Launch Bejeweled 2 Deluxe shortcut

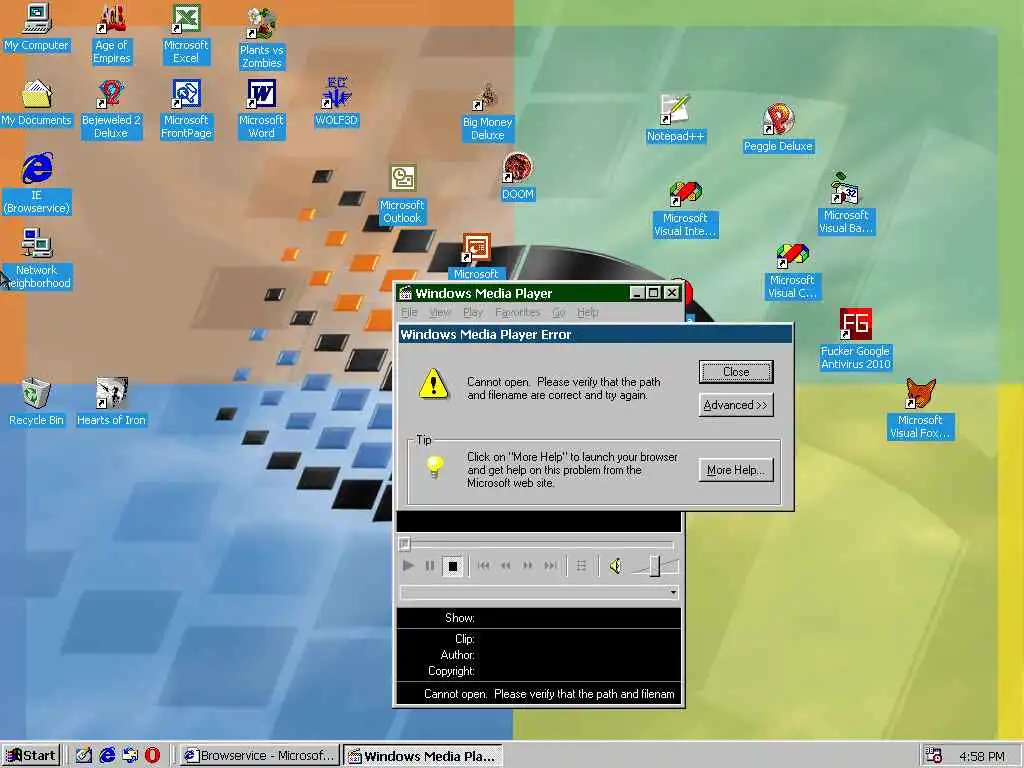tap(111, 109)
